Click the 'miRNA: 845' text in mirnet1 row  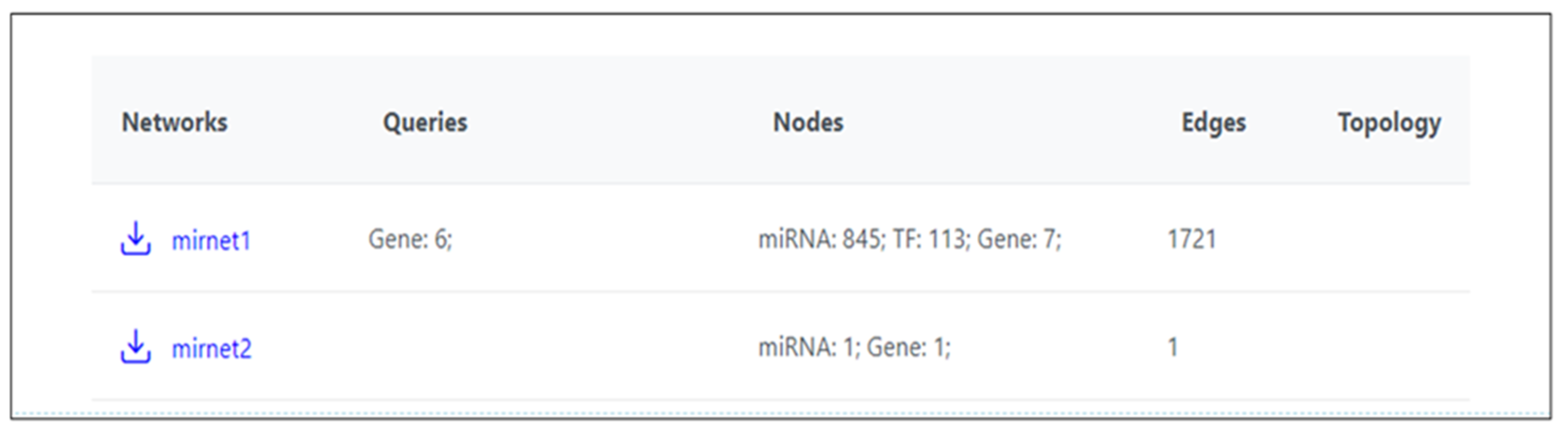click(x=820, y=239)
